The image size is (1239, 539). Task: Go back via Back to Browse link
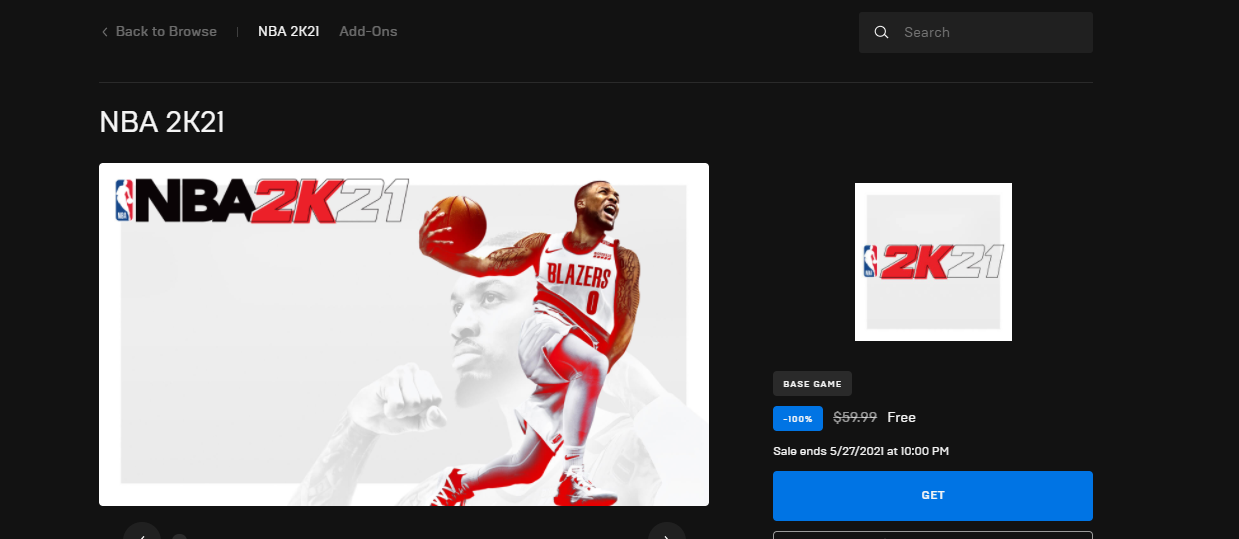(158, 32)
